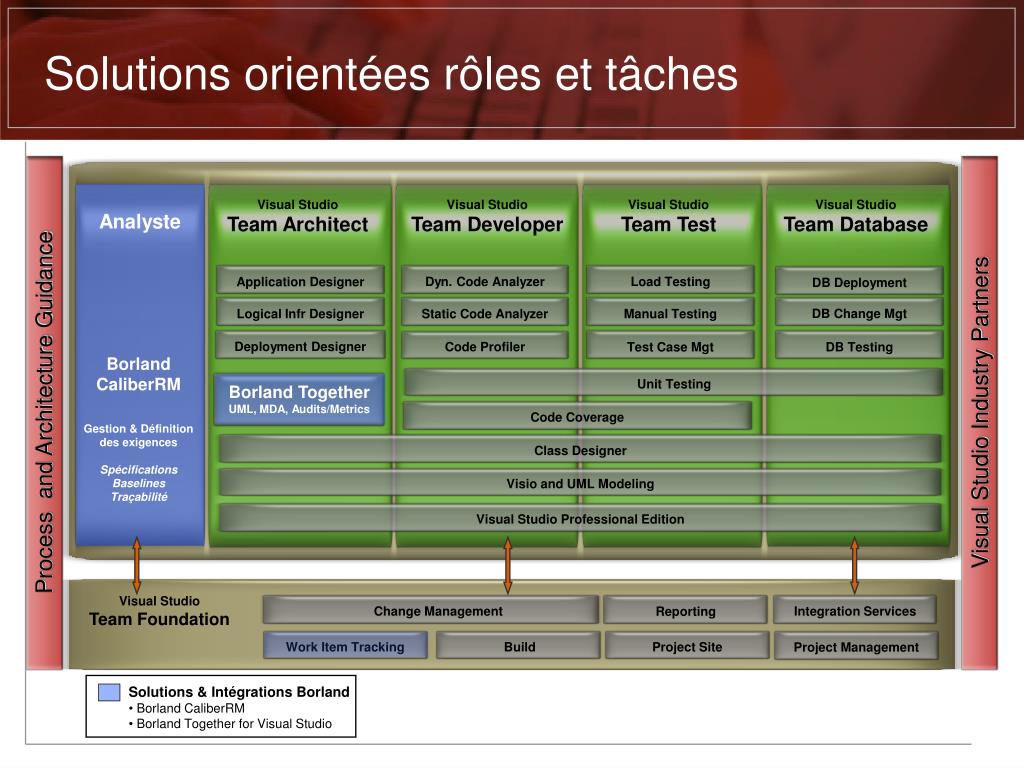Screen dimensions: 1024x768
Task: Select the Borland Together blue box
Action: [x=299, y=399]
